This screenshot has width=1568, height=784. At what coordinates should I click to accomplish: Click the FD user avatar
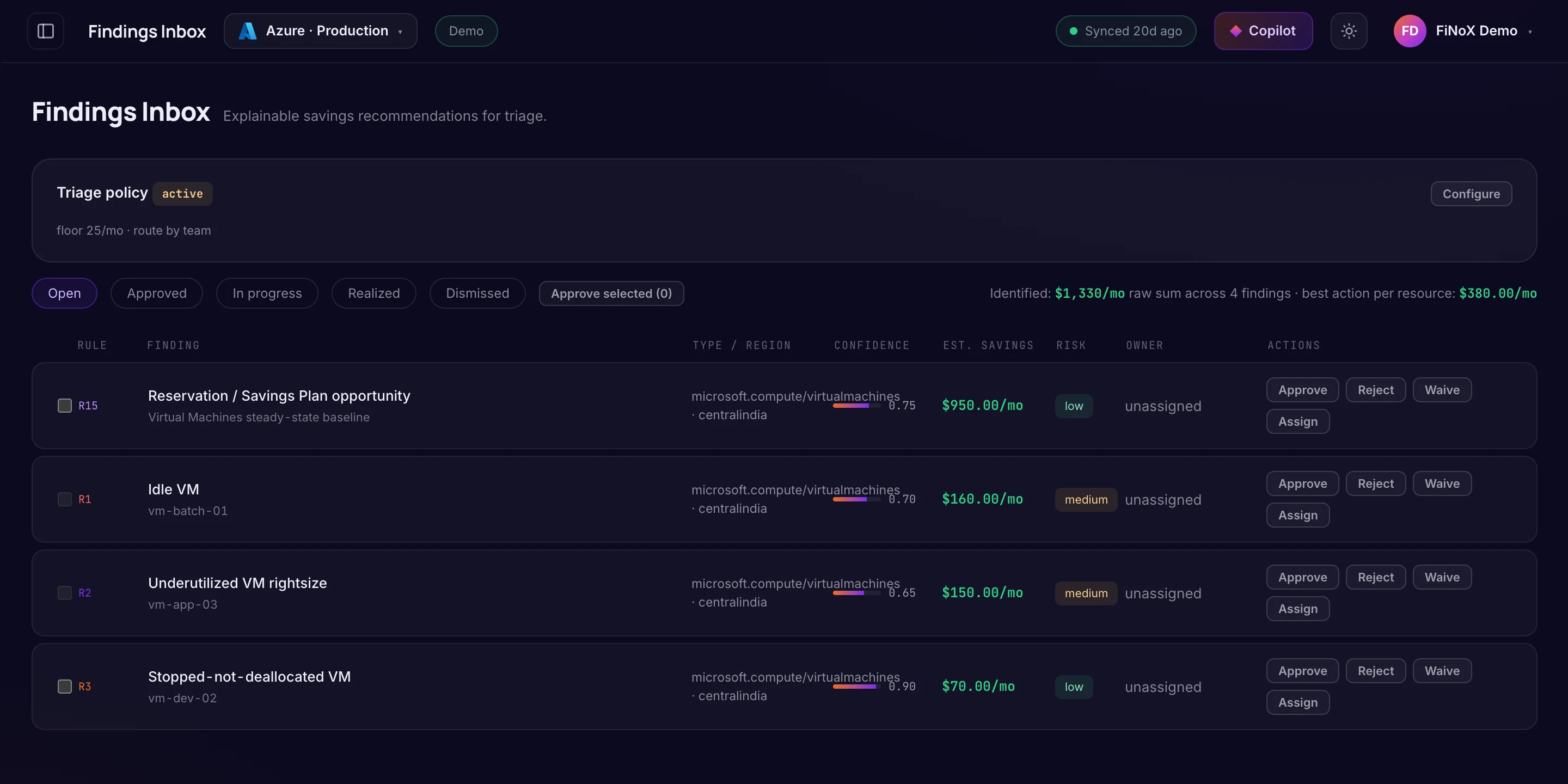1410,31
